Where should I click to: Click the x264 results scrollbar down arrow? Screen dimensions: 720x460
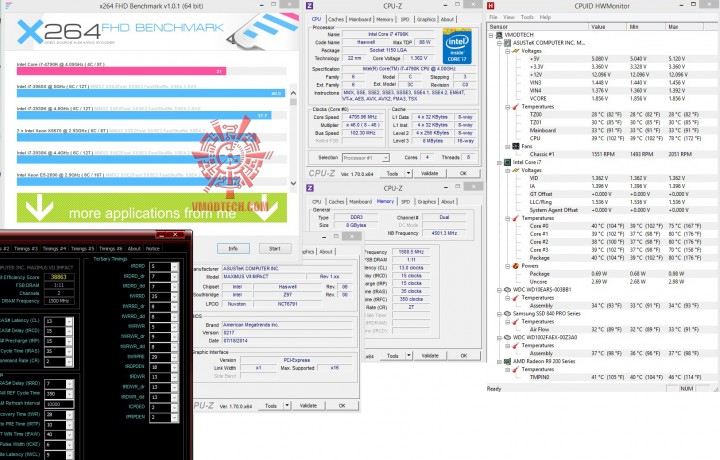point(293,183)
